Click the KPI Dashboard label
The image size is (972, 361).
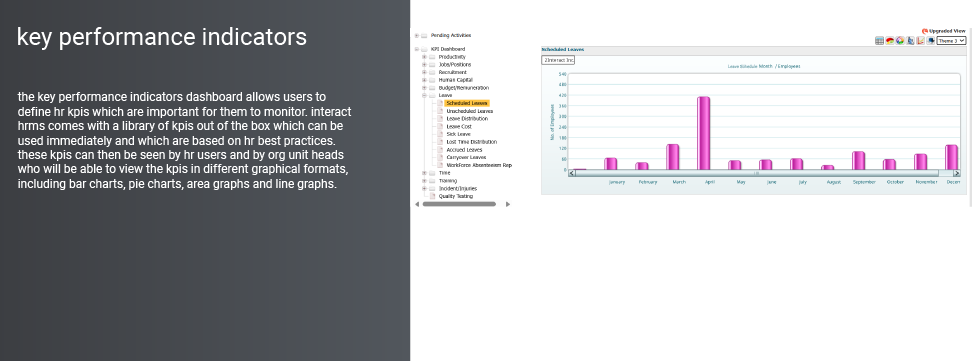click(x=448, y=49)
